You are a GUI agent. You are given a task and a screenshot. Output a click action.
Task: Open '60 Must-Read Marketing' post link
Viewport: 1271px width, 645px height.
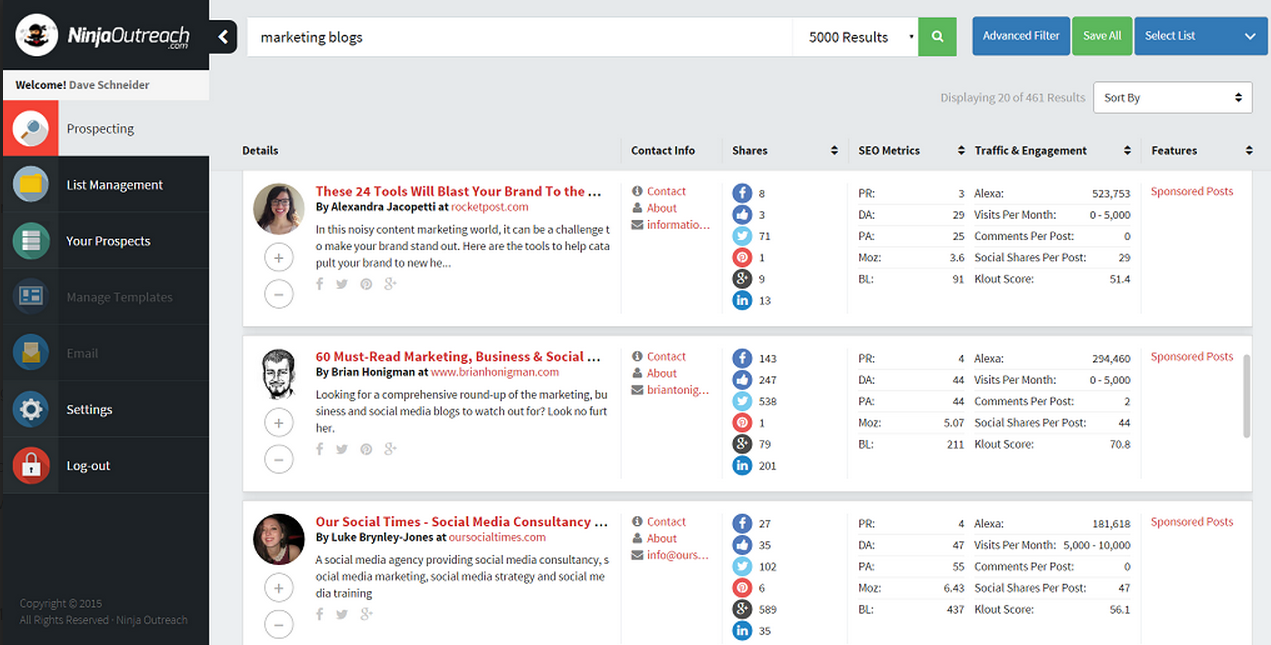(x=459, y=356)
